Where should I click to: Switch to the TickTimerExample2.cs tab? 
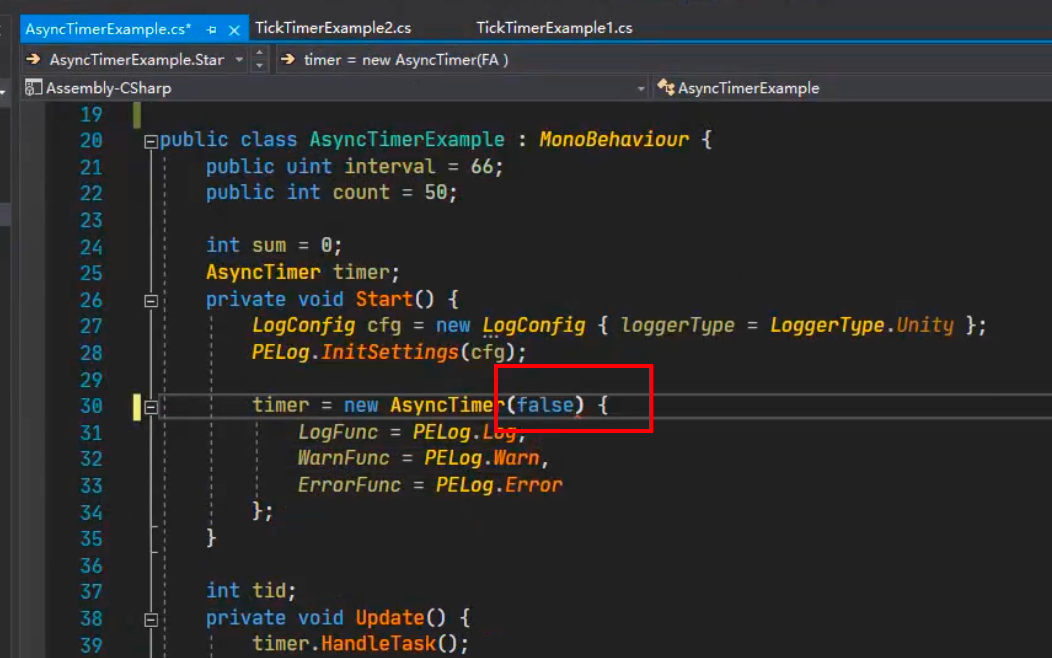(x=333, y=28)
